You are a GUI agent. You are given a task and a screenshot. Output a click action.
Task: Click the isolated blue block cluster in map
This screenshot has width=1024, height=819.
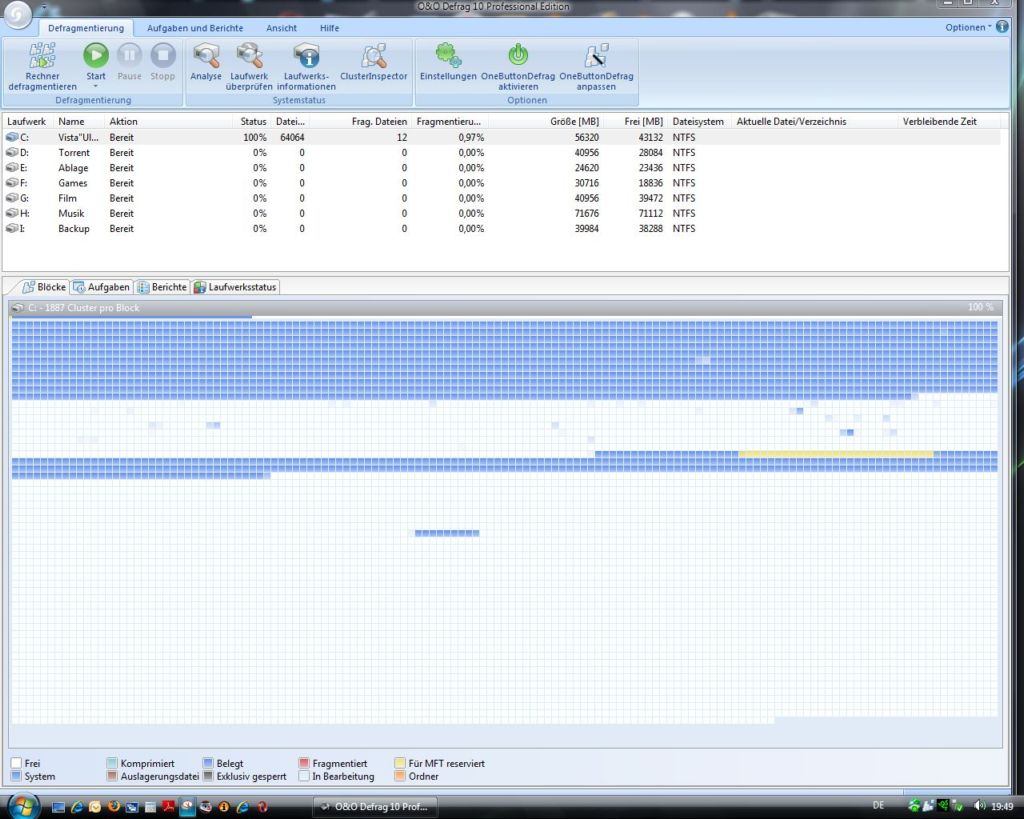coord(447,534)
